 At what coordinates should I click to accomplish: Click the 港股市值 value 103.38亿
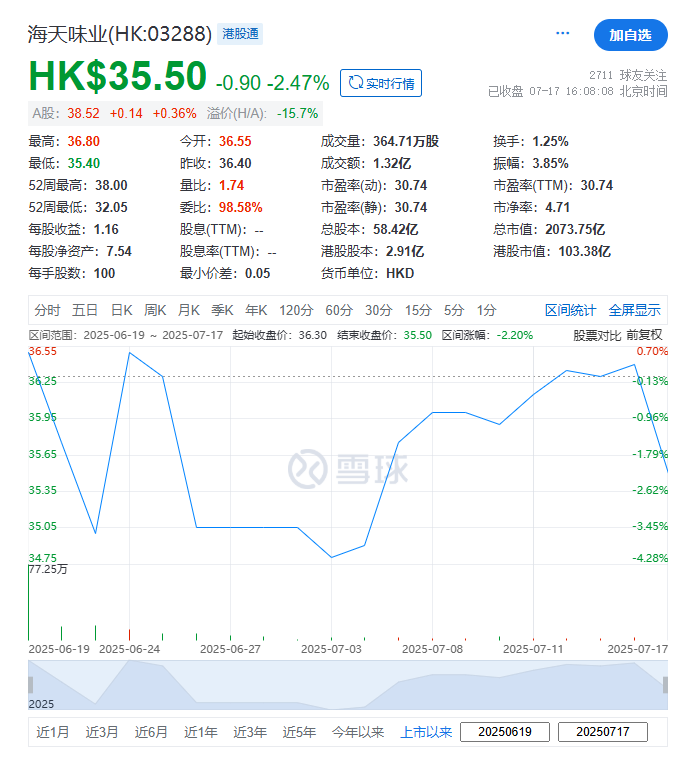coord(584,252)
